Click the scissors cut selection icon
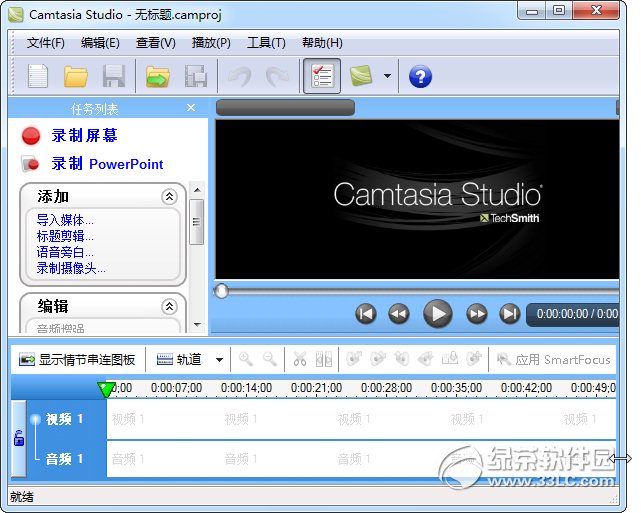The width and height of the screenshot is (641, 513). [300, 360]
